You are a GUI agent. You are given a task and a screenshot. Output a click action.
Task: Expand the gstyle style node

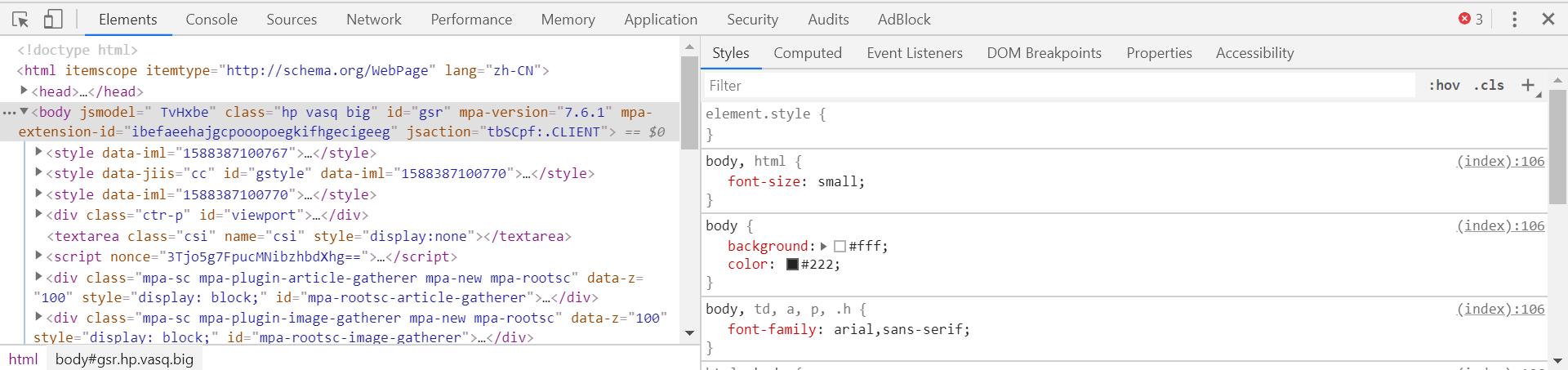(x=39, y=172)
